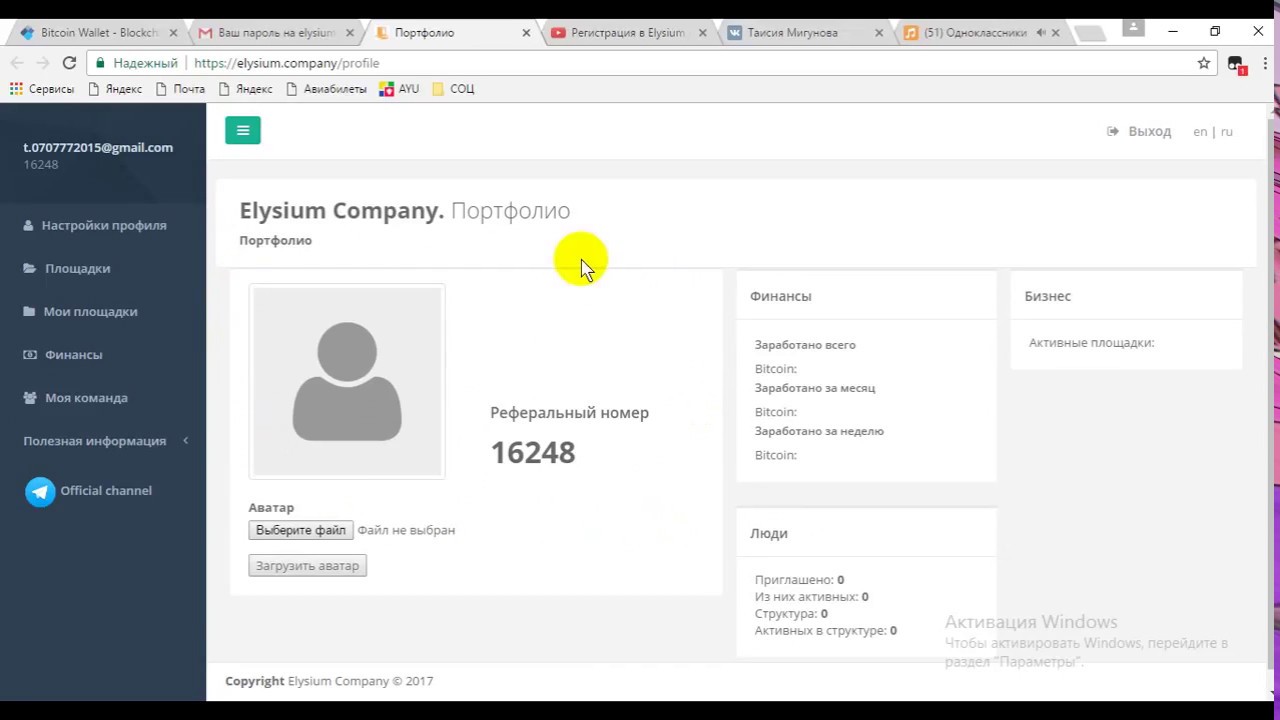
Task: Click the Telegram Official channel icon
Action: 40,491
